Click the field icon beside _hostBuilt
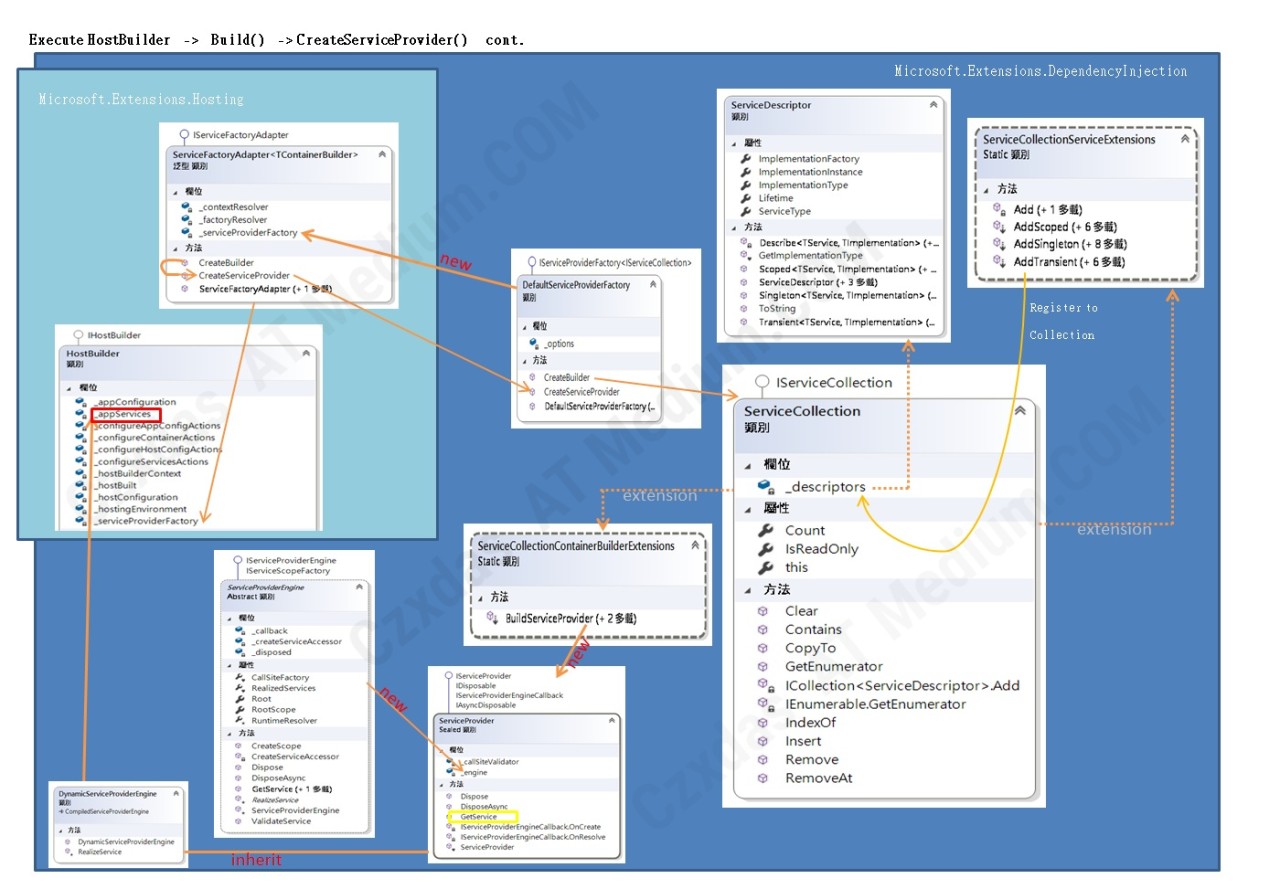This screenshot has width=1280, height=889. point(81,485)
